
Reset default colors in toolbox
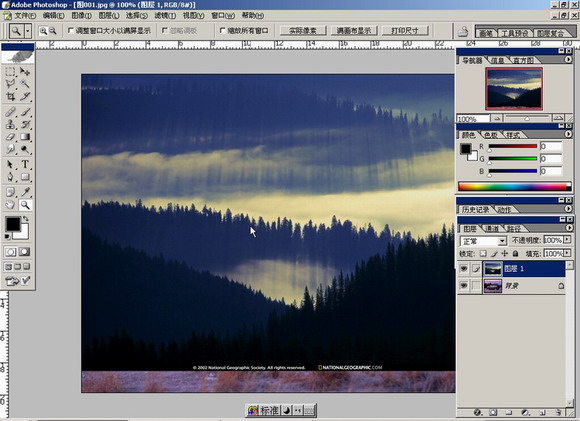click(x=7, y=236)
